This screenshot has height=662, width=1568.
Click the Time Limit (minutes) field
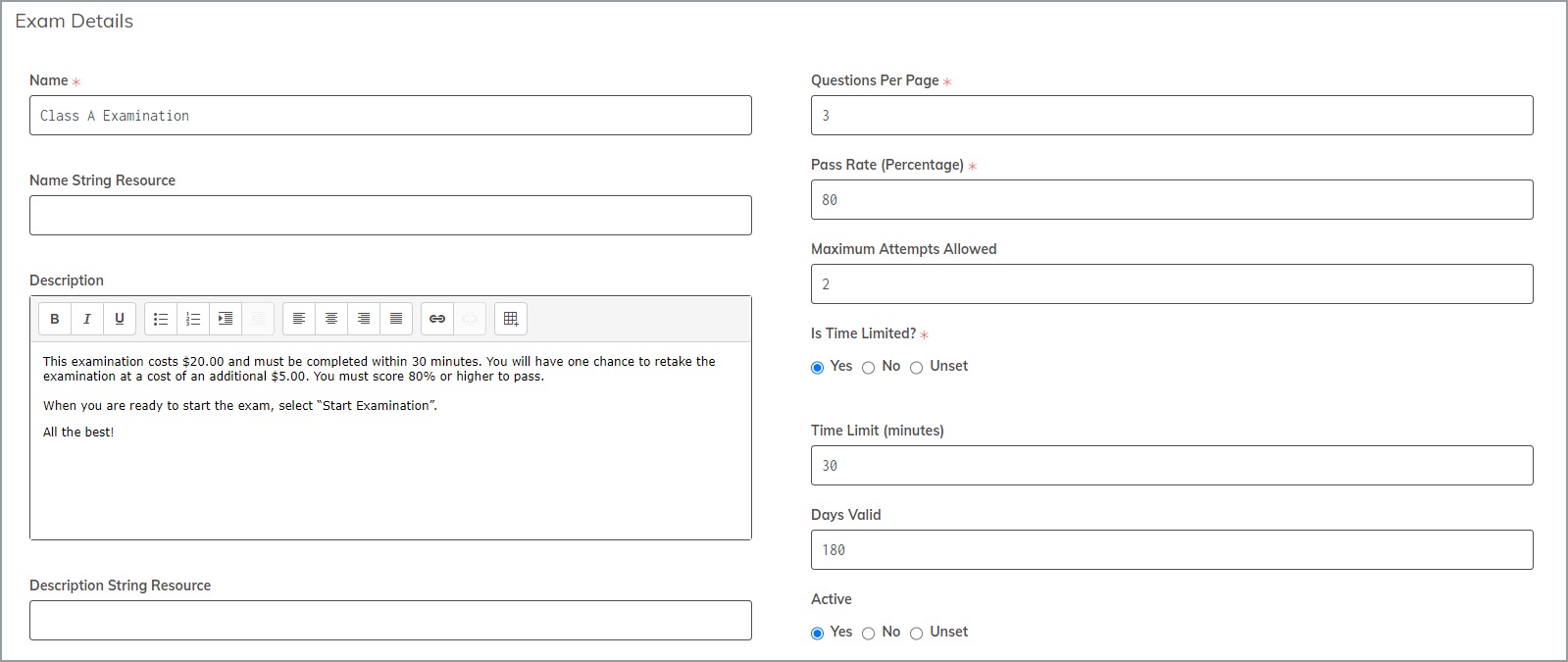(x=1172, y=466)
